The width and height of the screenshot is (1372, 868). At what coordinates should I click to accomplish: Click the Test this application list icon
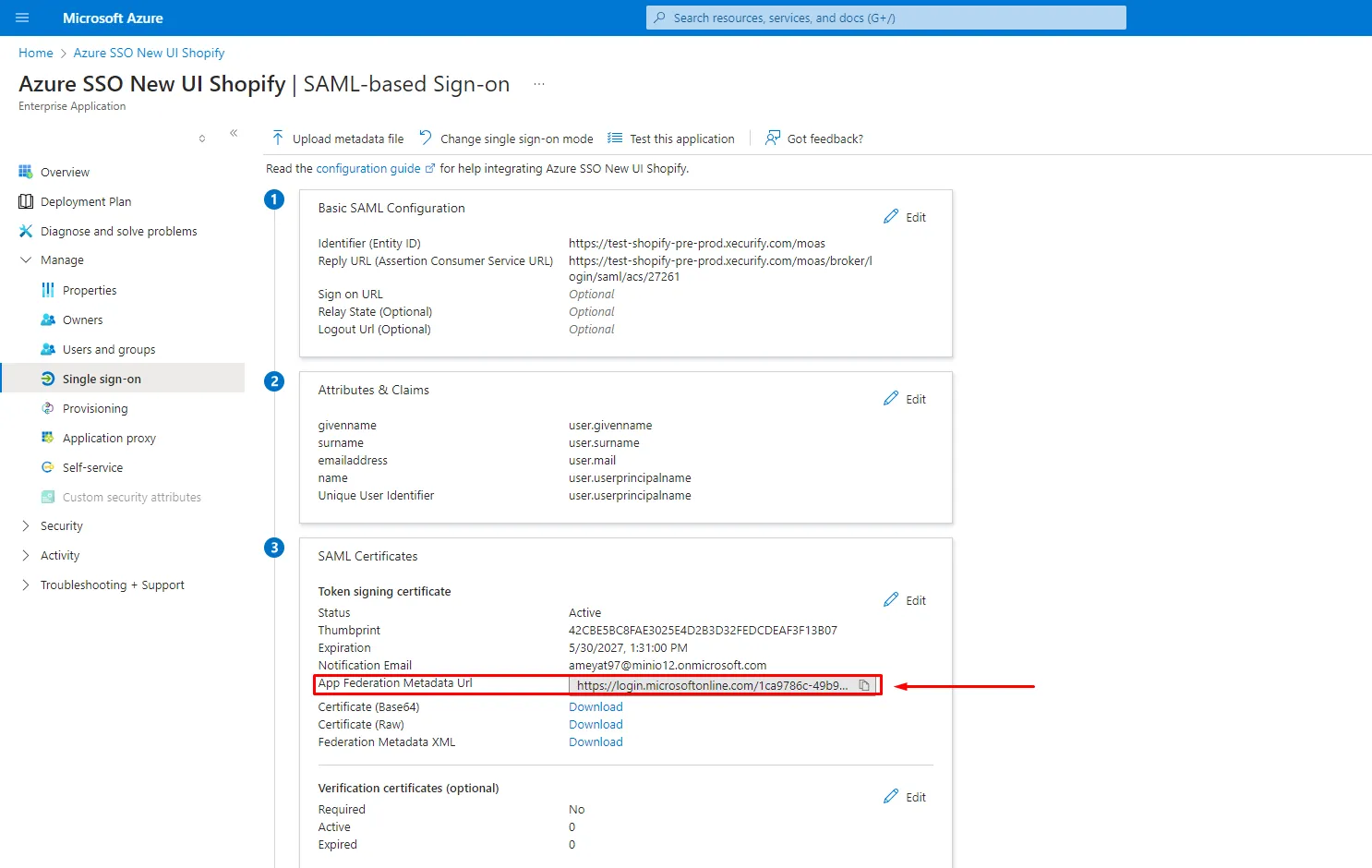(615, 138)
